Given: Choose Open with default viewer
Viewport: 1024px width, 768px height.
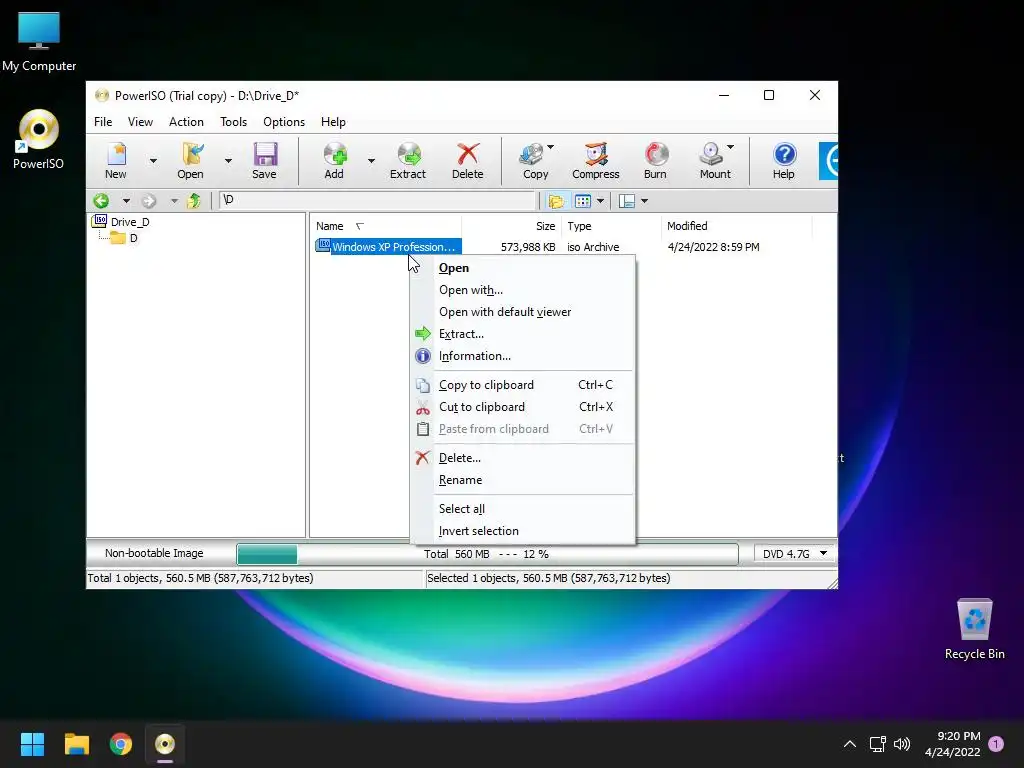Looking at the screenshot, I should [522, 312].
